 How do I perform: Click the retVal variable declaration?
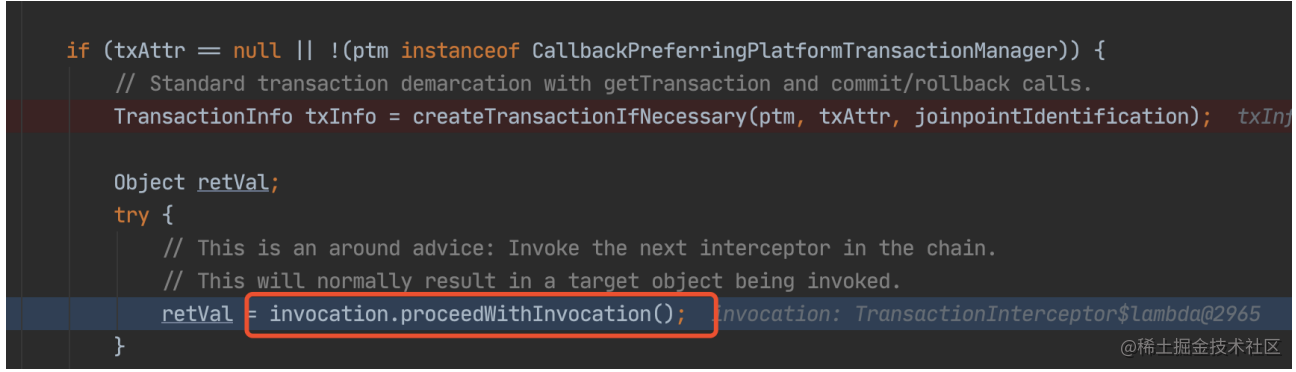(233, 182)
